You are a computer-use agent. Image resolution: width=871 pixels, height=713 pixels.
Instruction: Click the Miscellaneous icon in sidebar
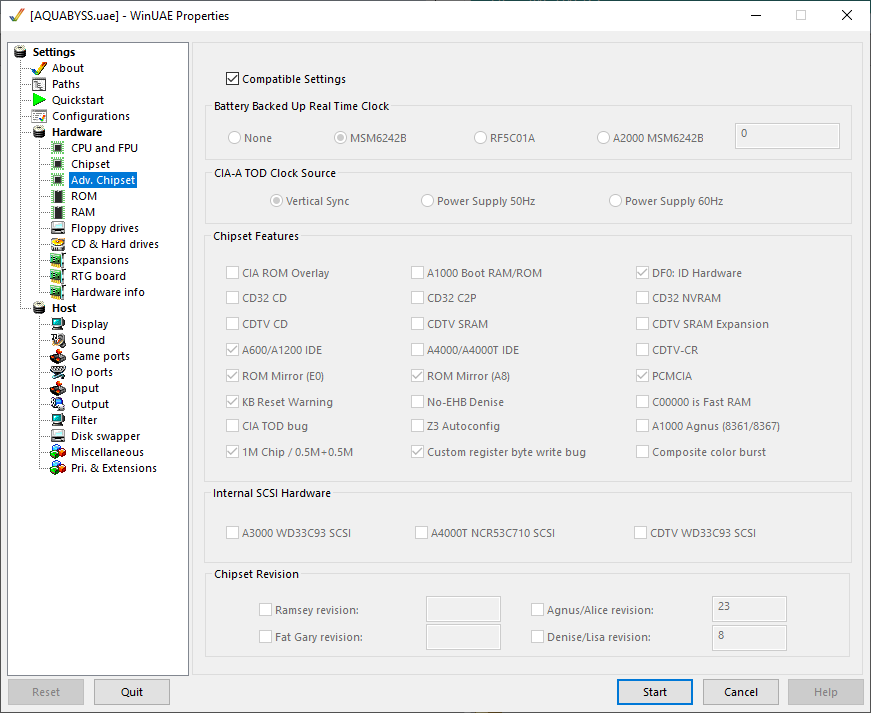tap(58, 452)
